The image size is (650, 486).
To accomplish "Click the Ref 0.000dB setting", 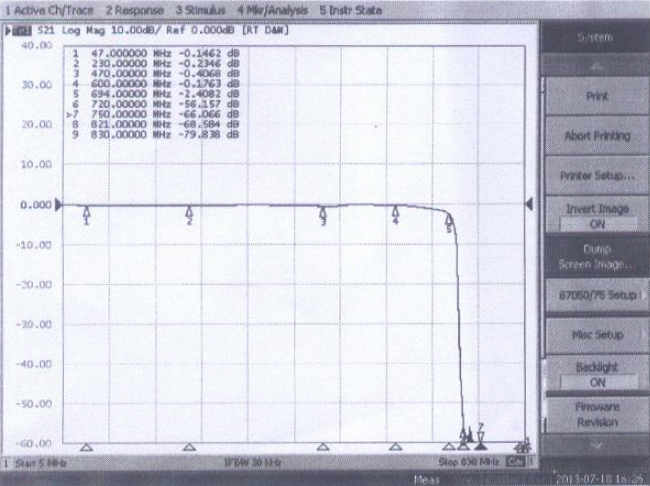I will coord(200,30).
